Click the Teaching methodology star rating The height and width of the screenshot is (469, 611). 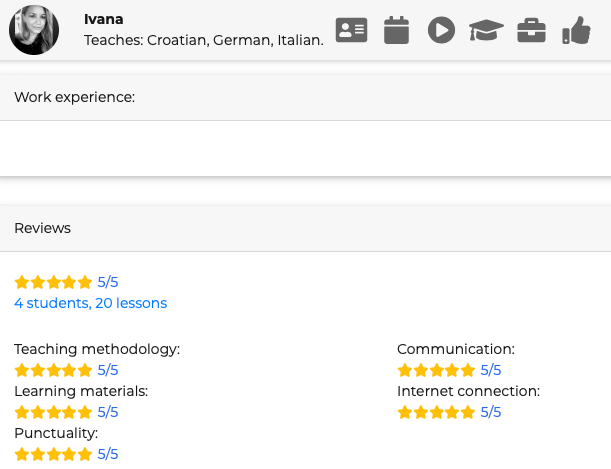click(x=53, y=370)
